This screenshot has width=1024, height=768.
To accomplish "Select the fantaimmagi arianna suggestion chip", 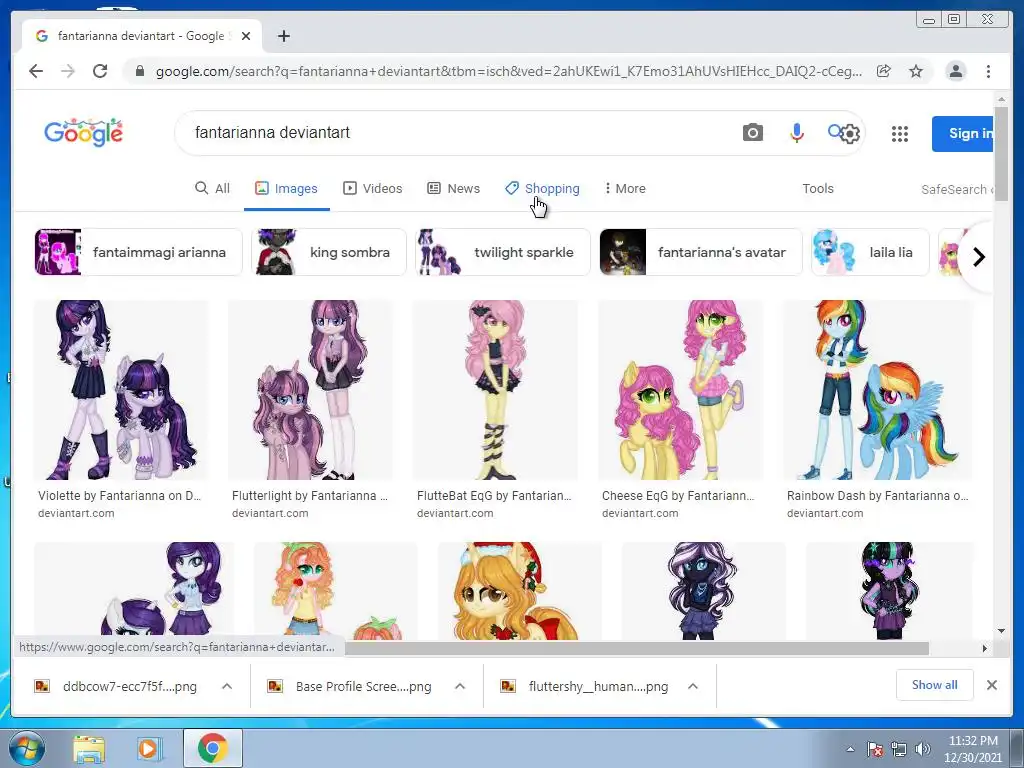I will pos(138,252).
